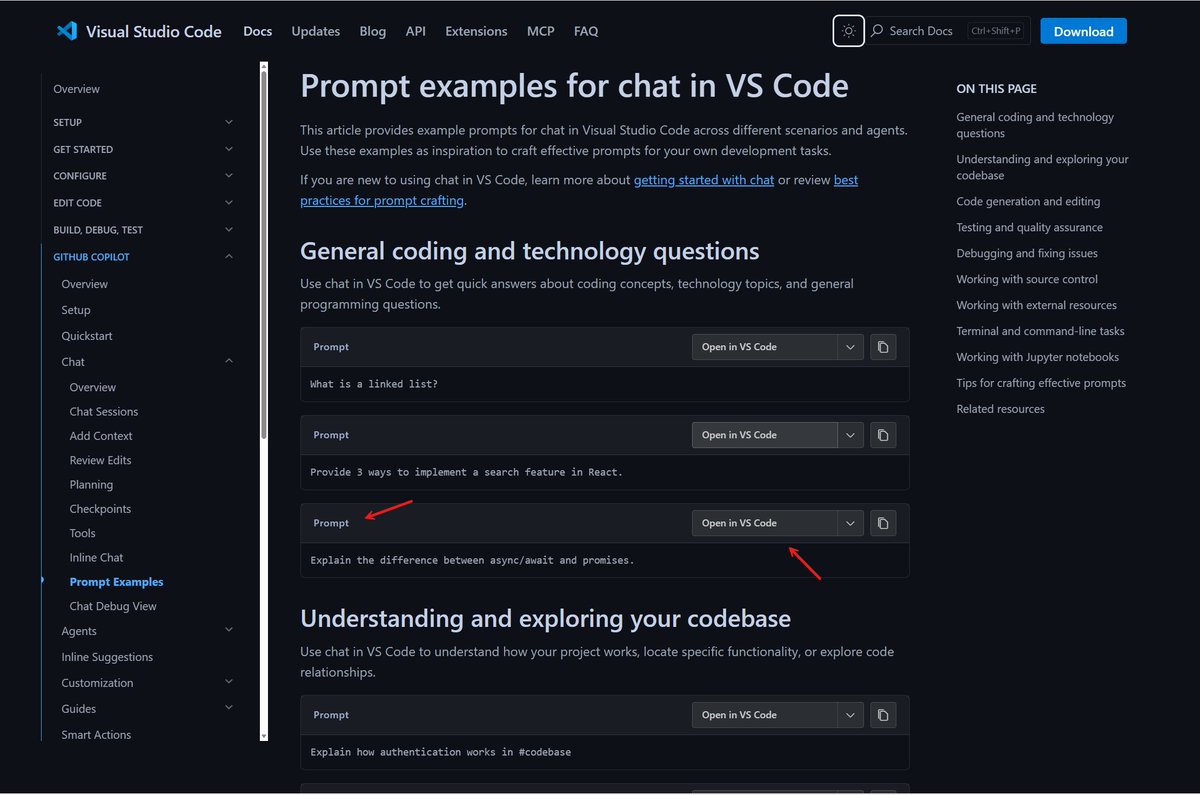Viewport: 1200px width, 795px height.
Task: Open React search prompt in VS Code
Action: tap(764, 435)
